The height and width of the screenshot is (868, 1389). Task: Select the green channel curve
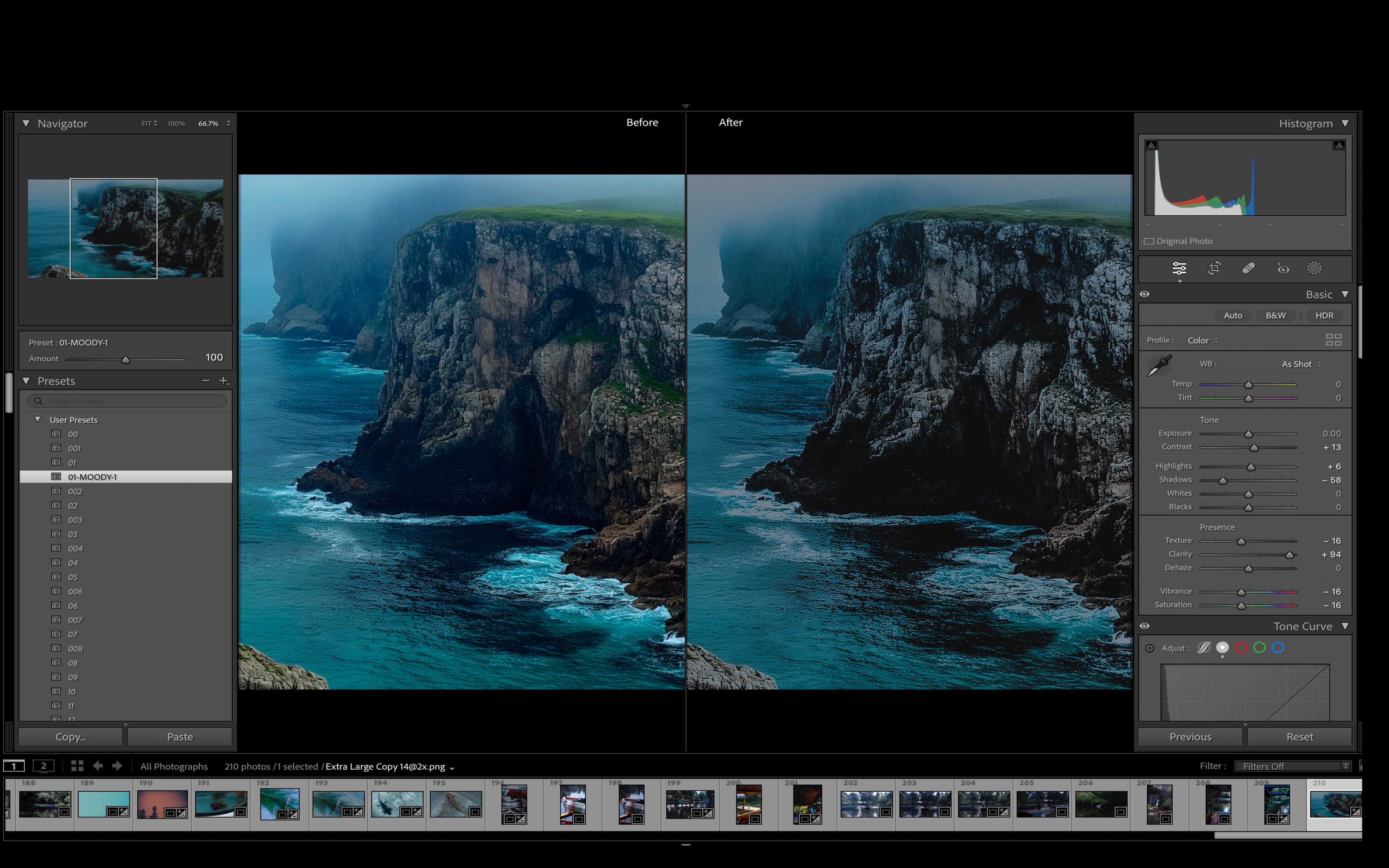point(1259,647)
